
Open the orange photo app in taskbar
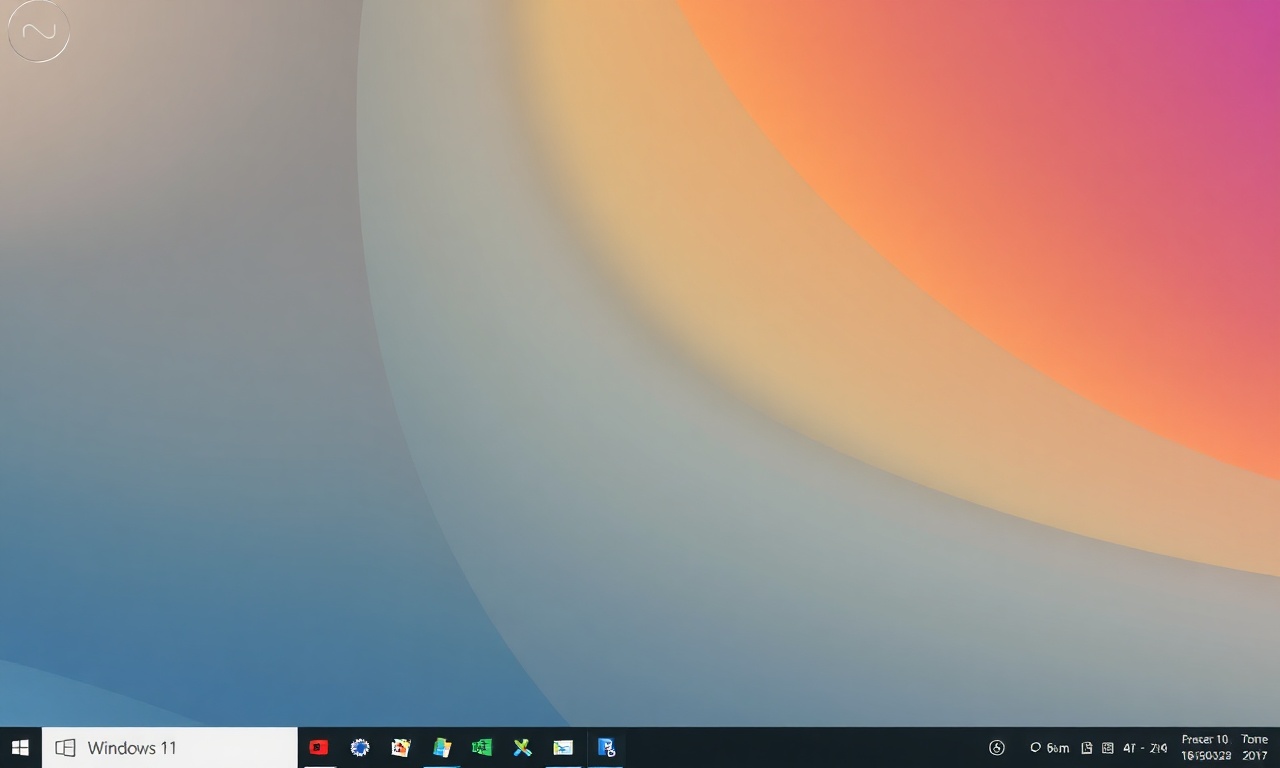click(x=401, y=747)
